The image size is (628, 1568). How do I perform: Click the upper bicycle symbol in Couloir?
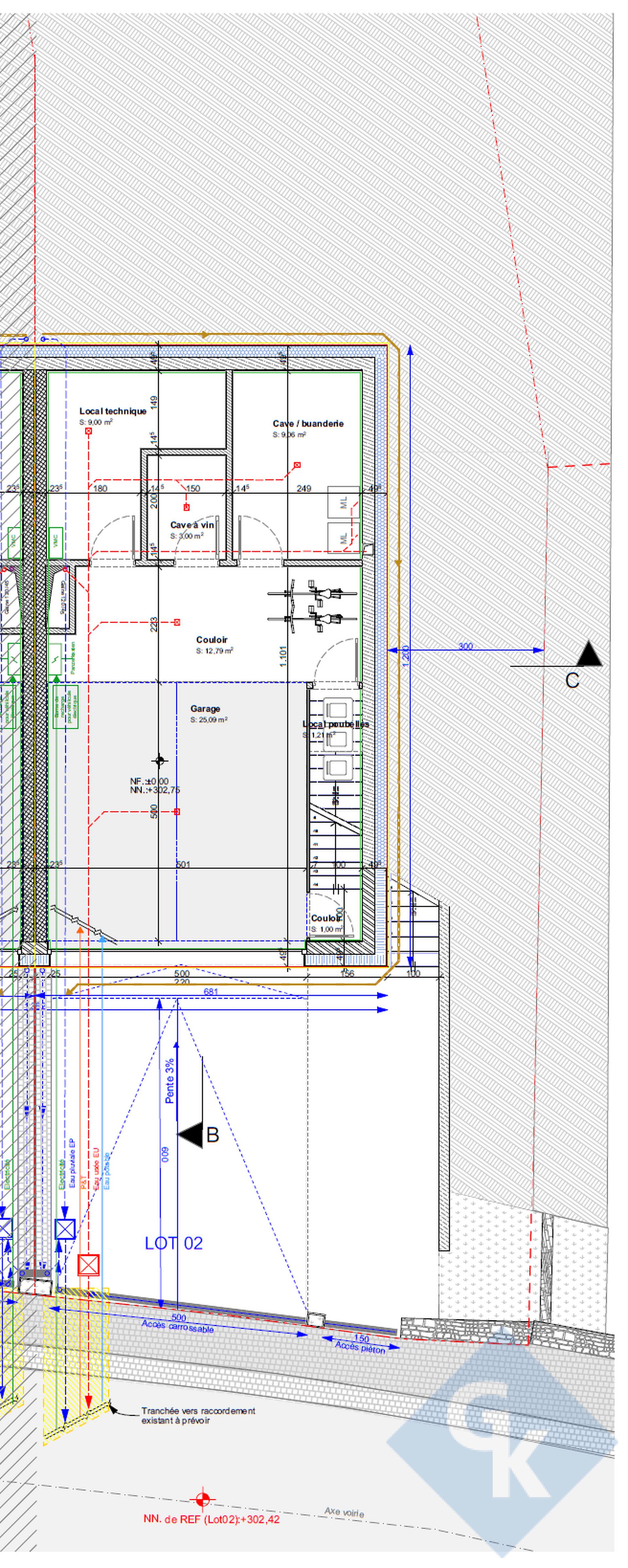[311, 593]
